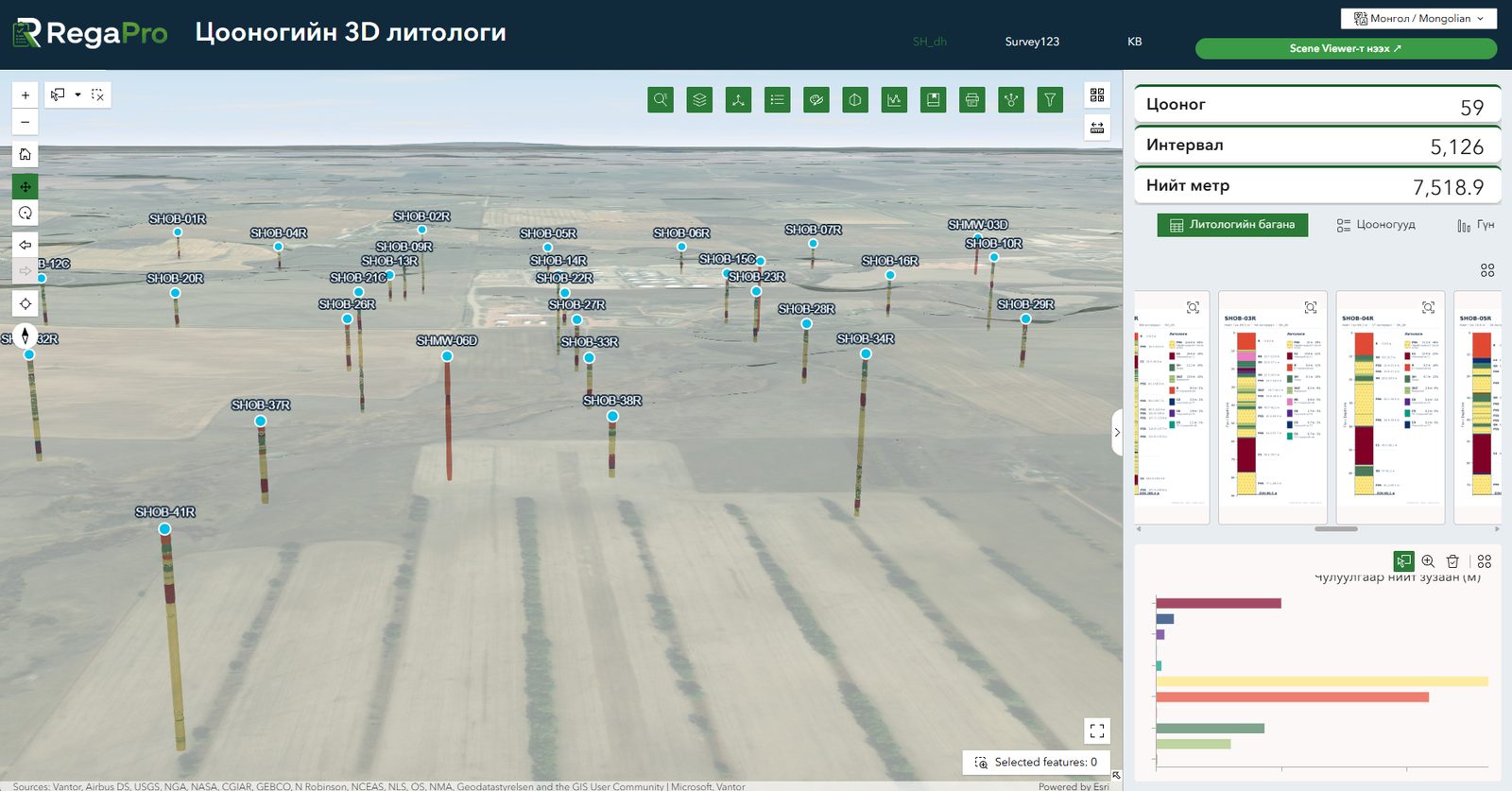This screenshot has height=791, width=1512.
Task: Expand the selection mode dropdown arrow
Action: pos(77,95)
